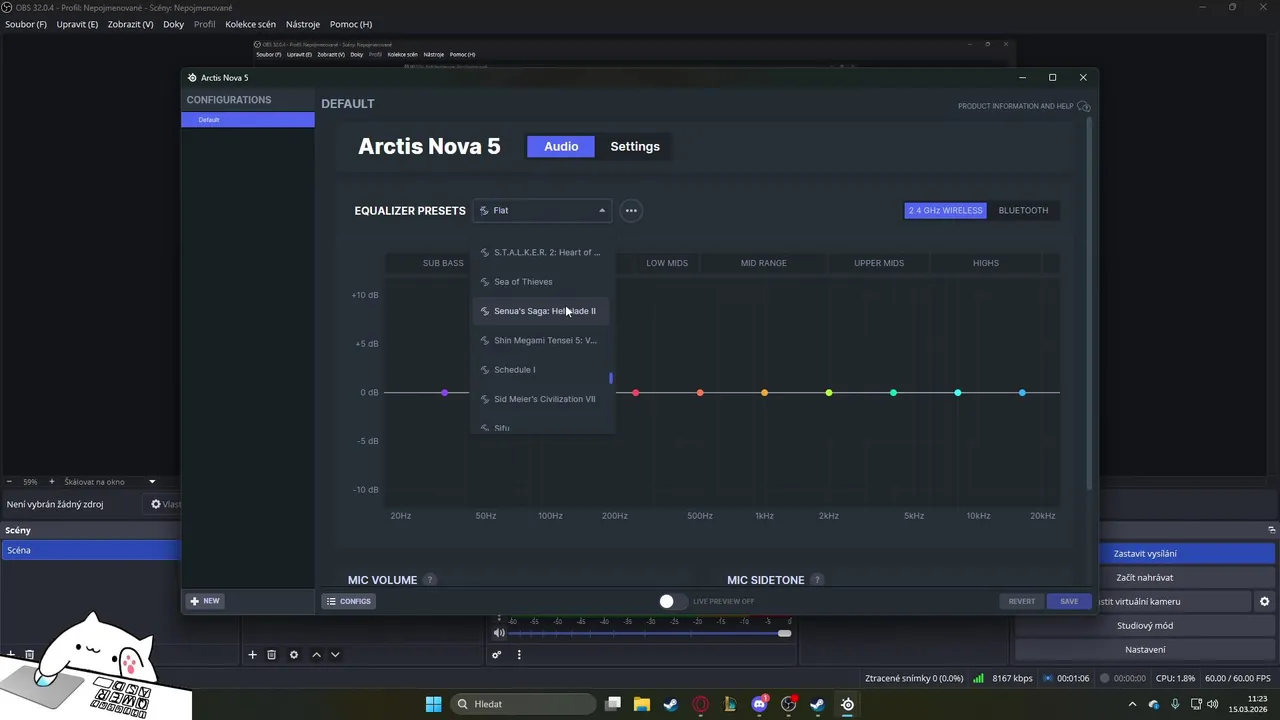Switch to the Settings tab

coord(635,147)
